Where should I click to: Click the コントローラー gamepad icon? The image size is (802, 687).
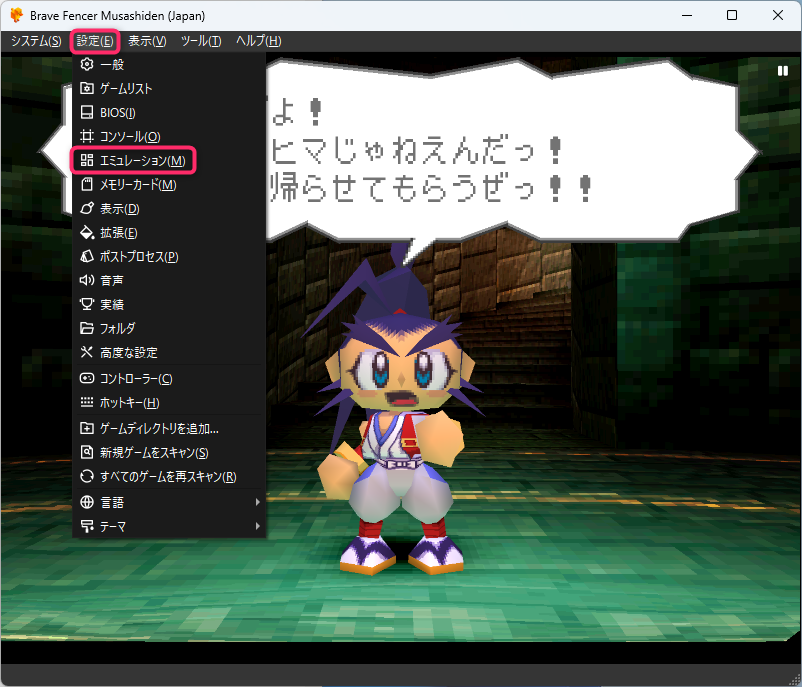click(87, 379)
